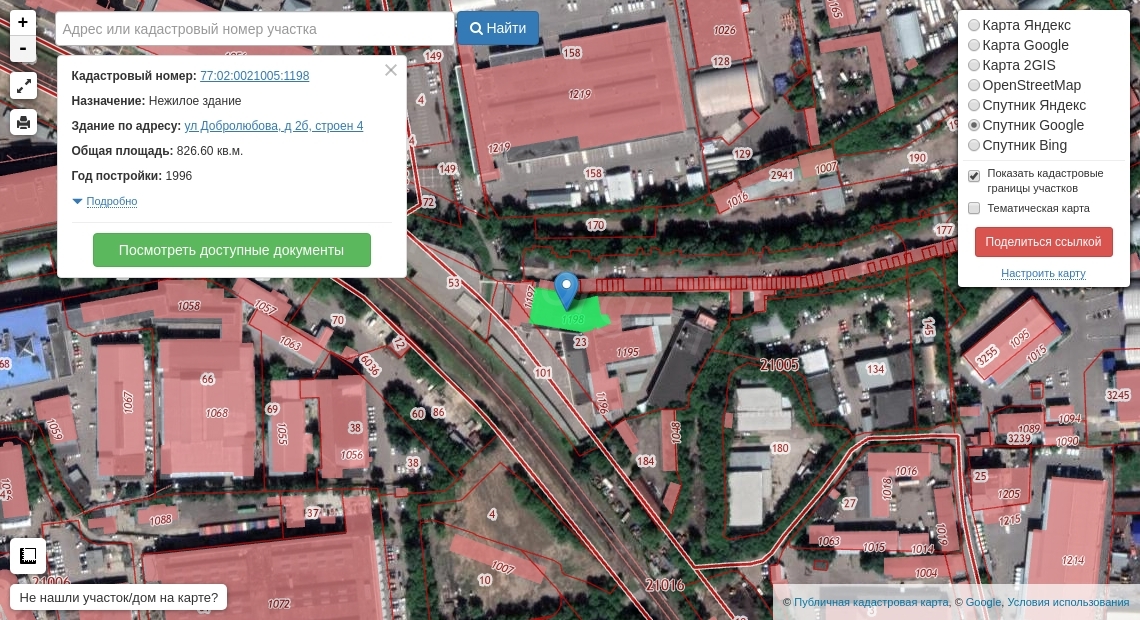Toggle Показать кадастровые границы участков checkbox

(974, 175)
